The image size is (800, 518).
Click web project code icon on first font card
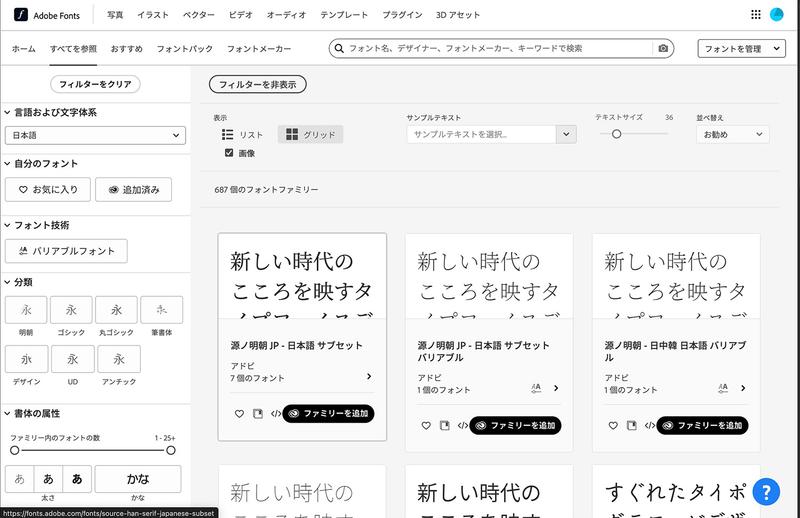click(x=274, y=413)
